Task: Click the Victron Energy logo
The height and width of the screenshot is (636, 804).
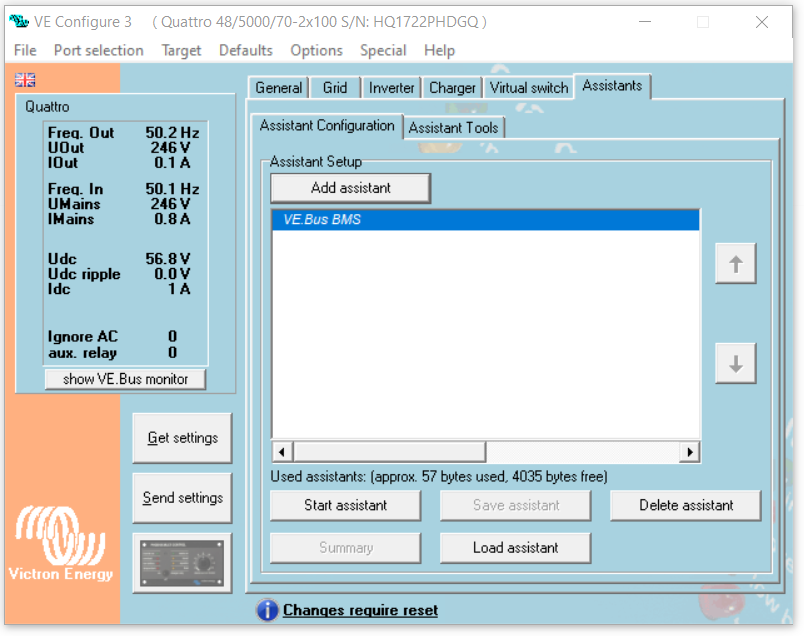Action: (x=61, y=544)
